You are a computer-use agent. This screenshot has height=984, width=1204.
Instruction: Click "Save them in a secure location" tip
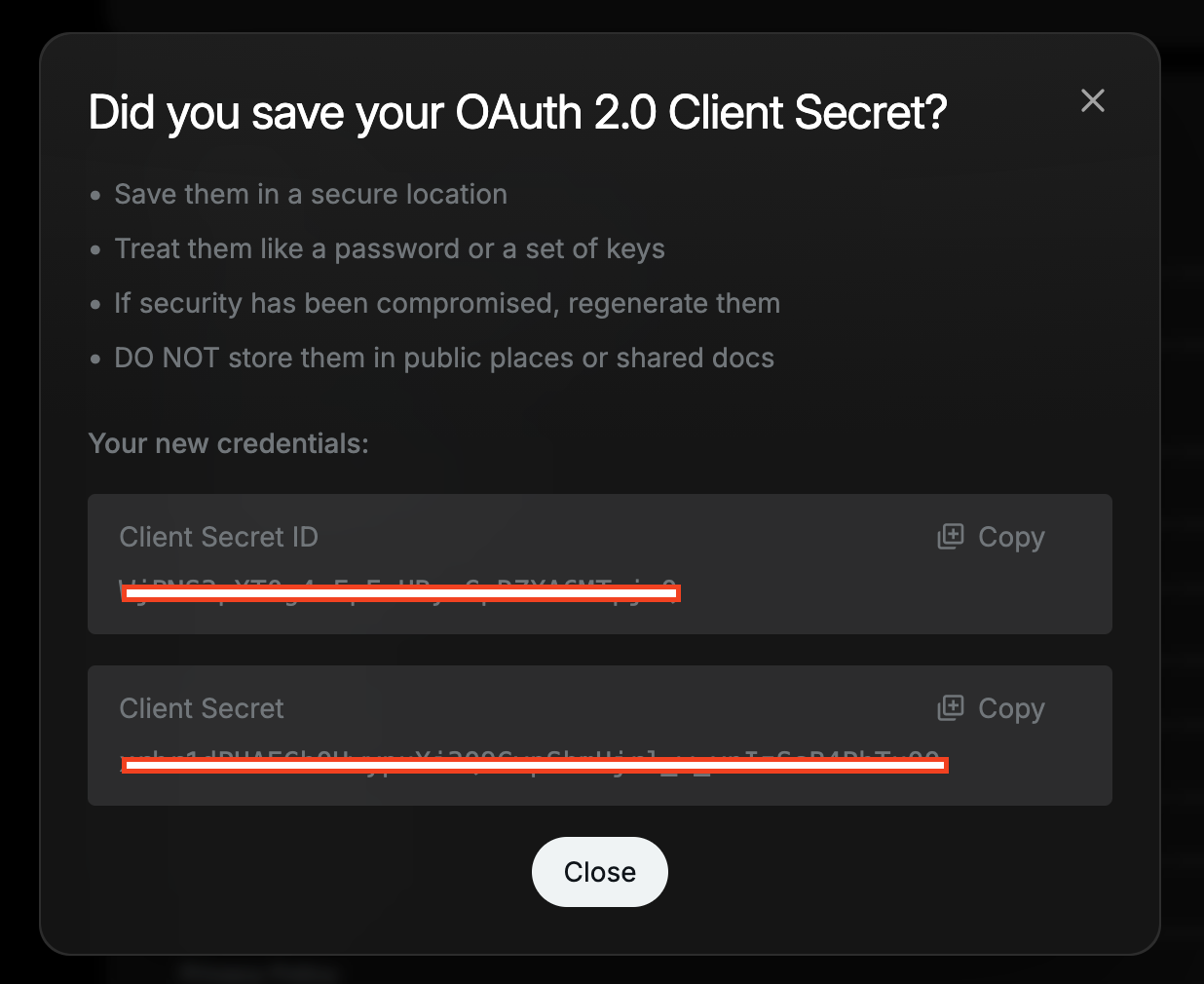(311, 194)
